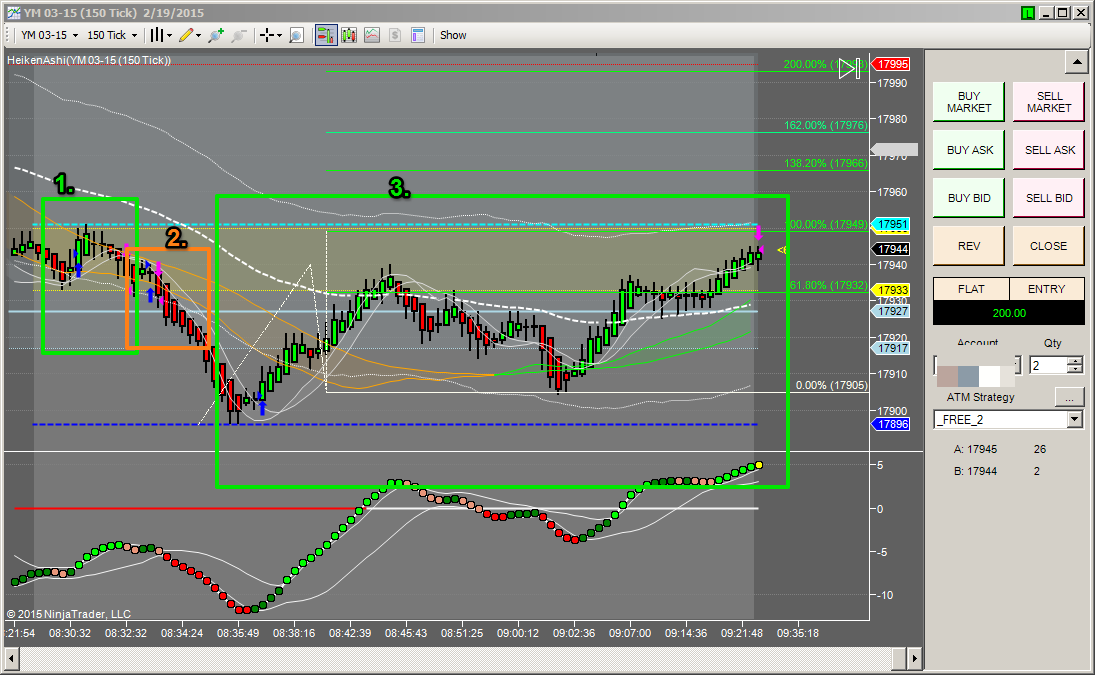Toggle the Chart Trader panel icon

tap(325, 35)
